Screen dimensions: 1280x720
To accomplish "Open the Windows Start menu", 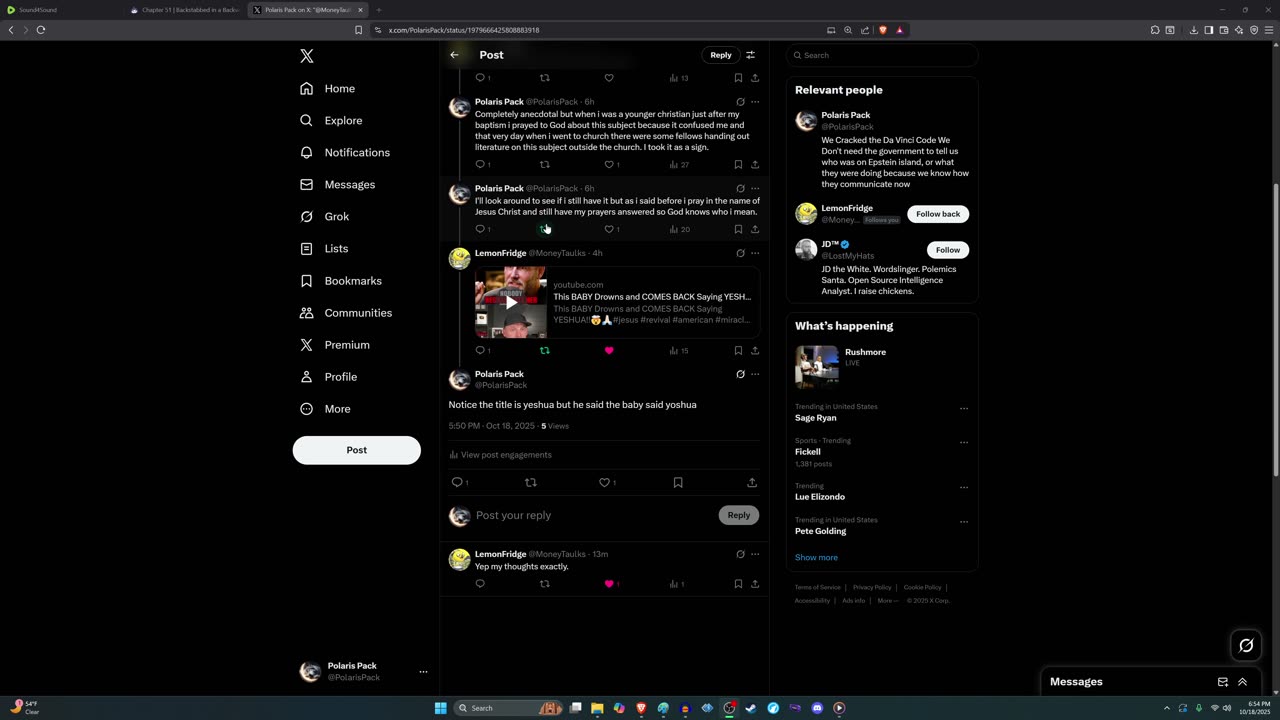I will [x=440, y=708].
